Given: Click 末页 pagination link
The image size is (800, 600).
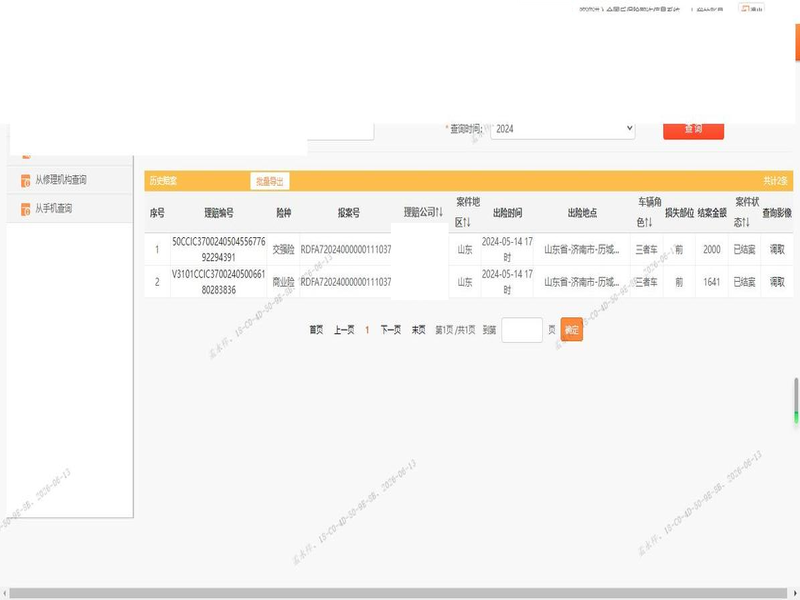Looking at the screenshot, I should 418,330.
